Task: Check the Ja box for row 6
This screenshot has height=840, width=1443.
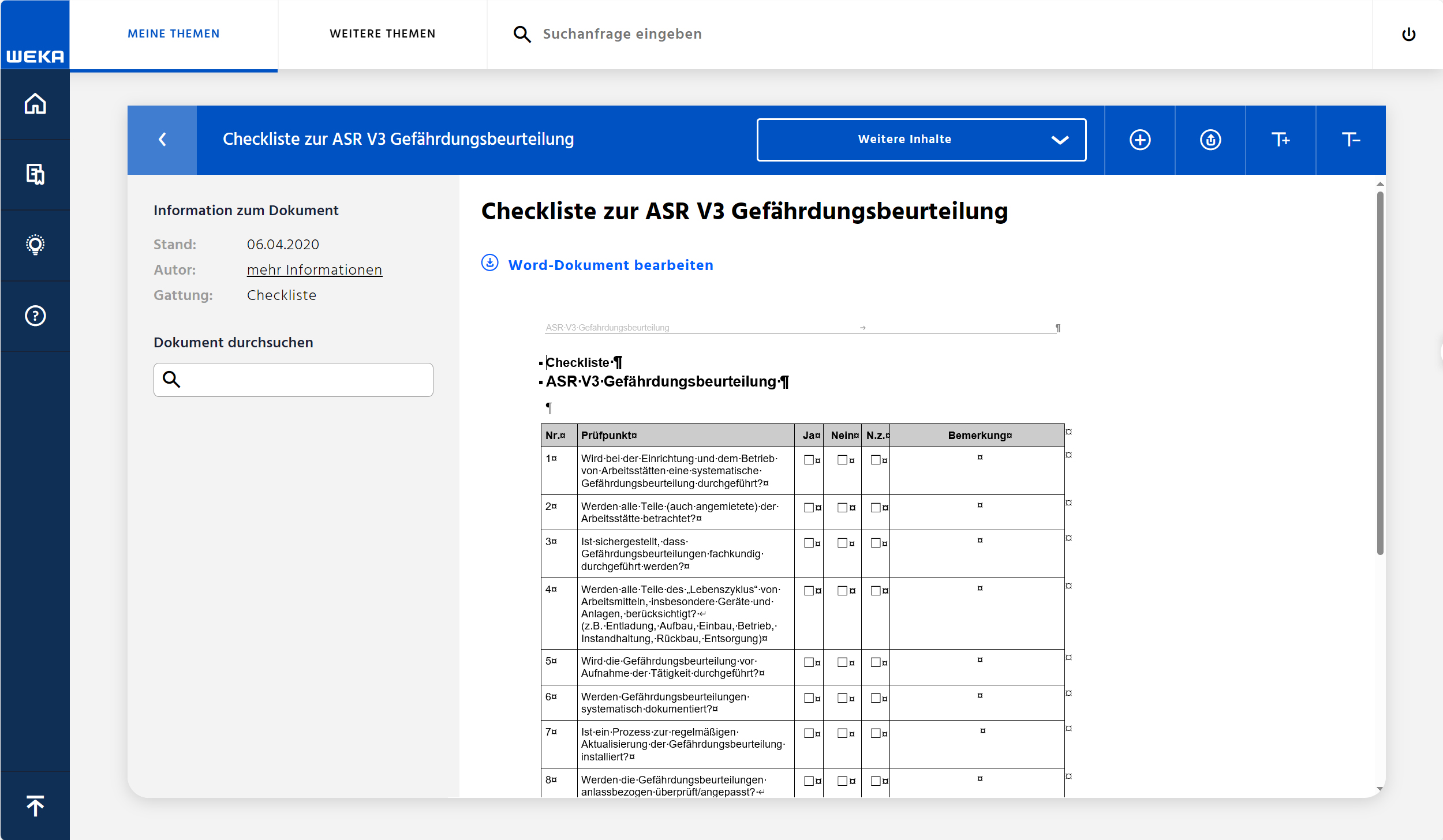Action: click(x=809, y=698)
